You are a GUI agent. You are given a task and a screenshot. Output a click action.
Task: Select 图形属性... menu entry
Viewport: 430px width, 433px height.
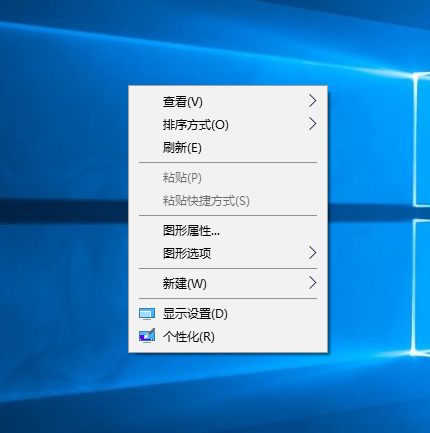click(228, 231)
